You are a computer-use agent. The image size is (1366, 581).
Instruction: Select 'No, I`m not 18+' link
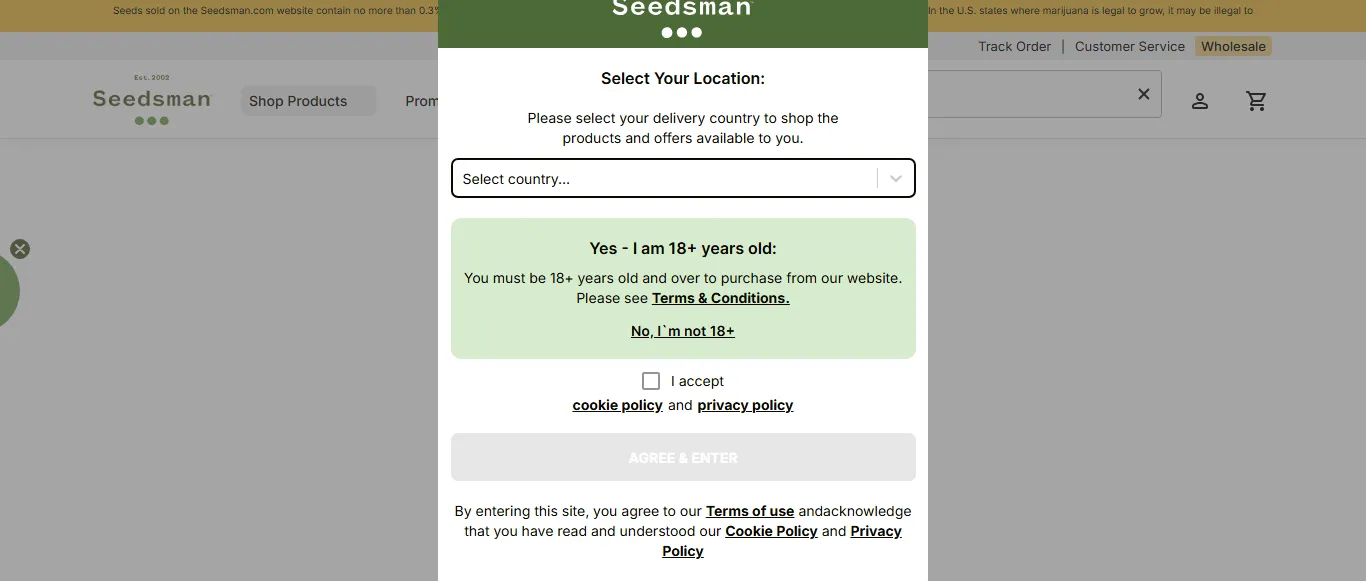(x=682, y=331)
